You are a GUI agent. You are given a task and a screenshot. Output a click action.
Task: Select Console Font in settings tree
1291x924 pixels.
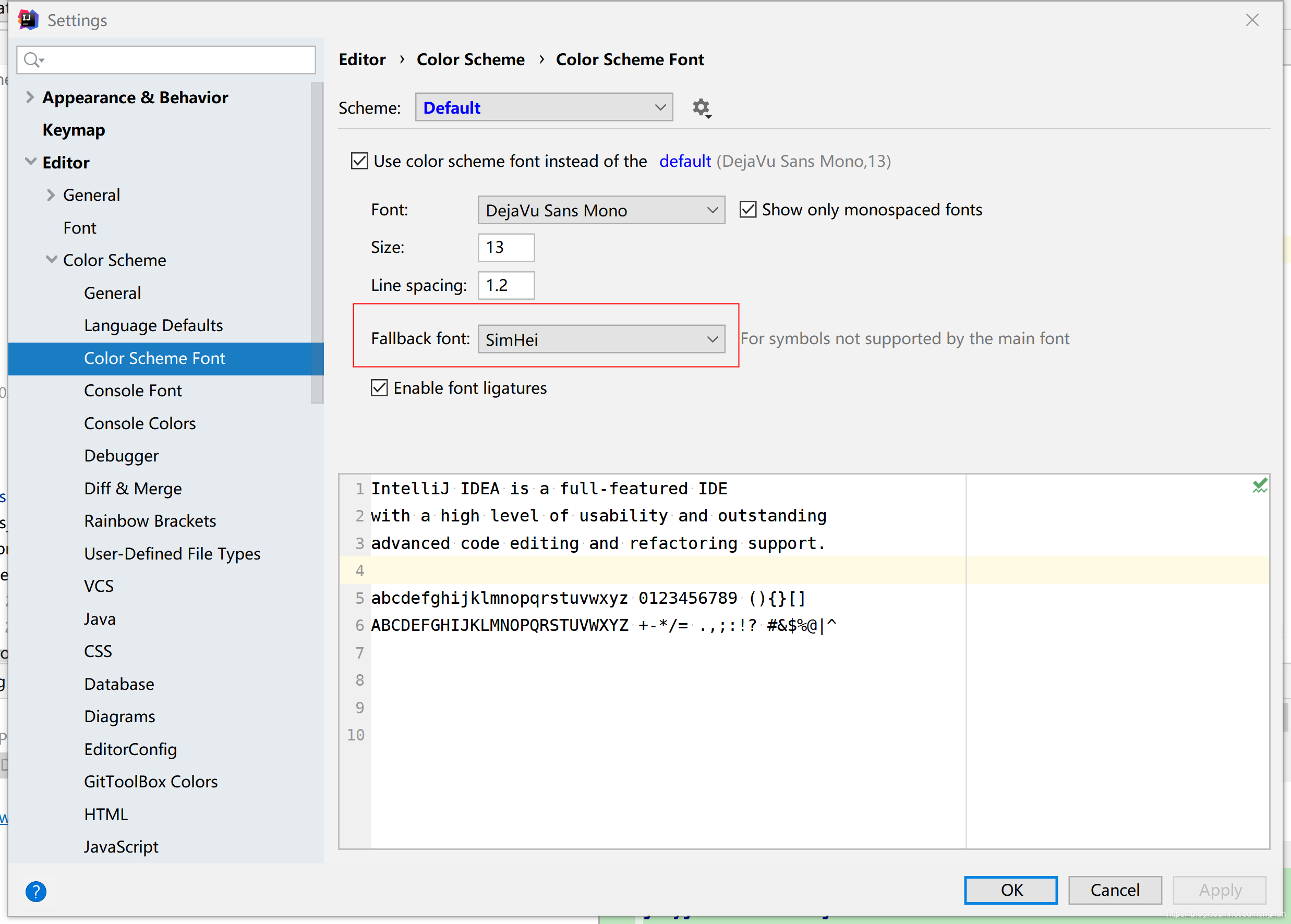132,391
